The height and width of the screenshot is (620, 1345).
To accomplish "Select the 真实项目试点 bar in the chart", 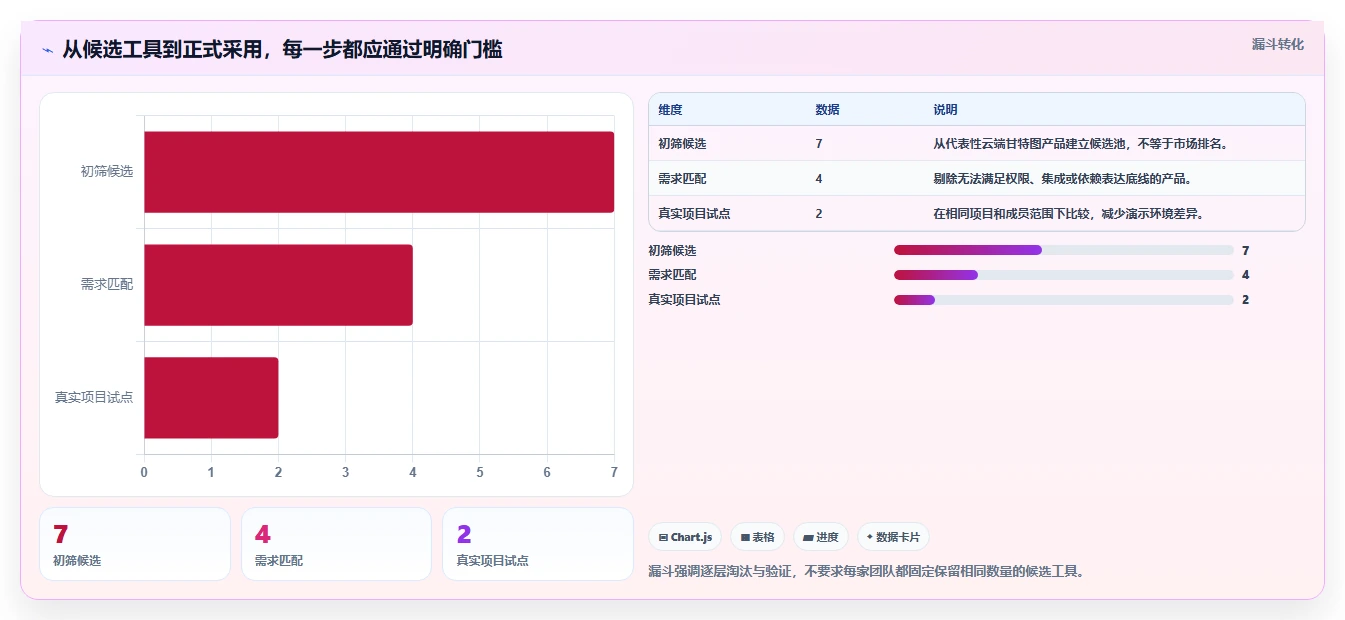I will point(211,398).
